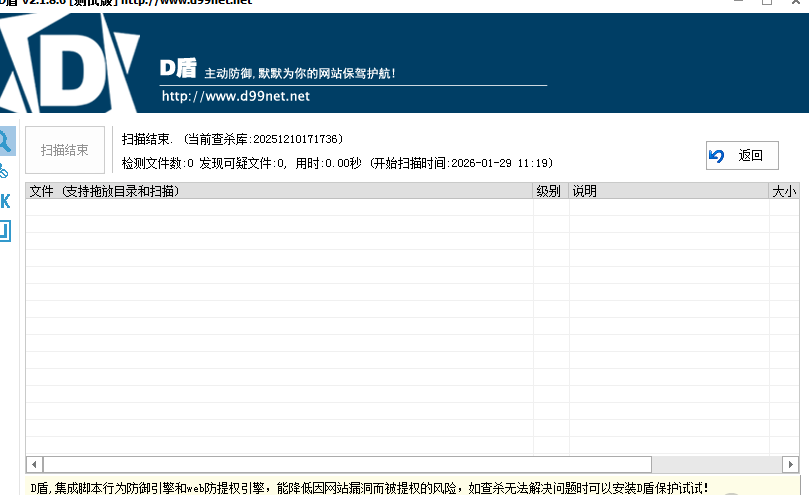Click the blue K sidebar icon
The image size is (812, 495).
coord(5,201)
